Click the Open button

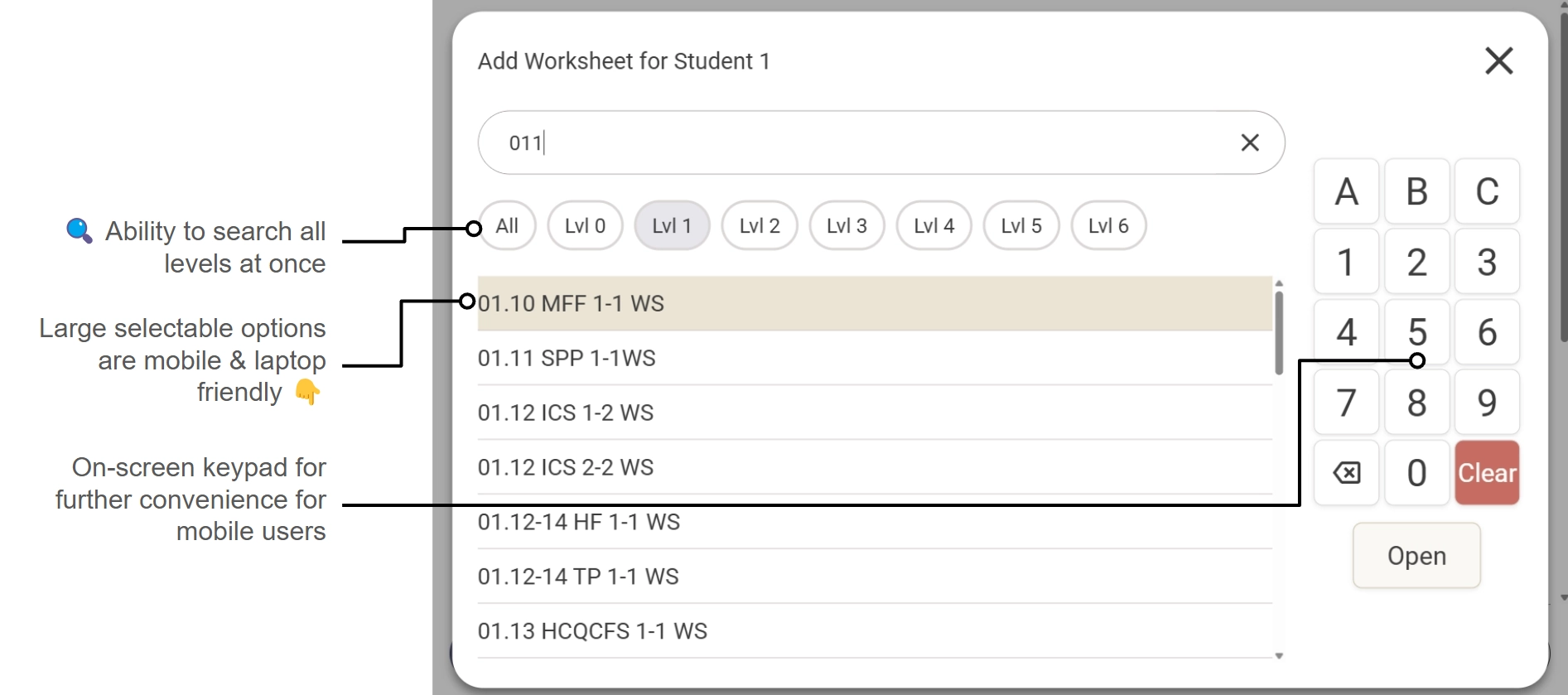1416,556
